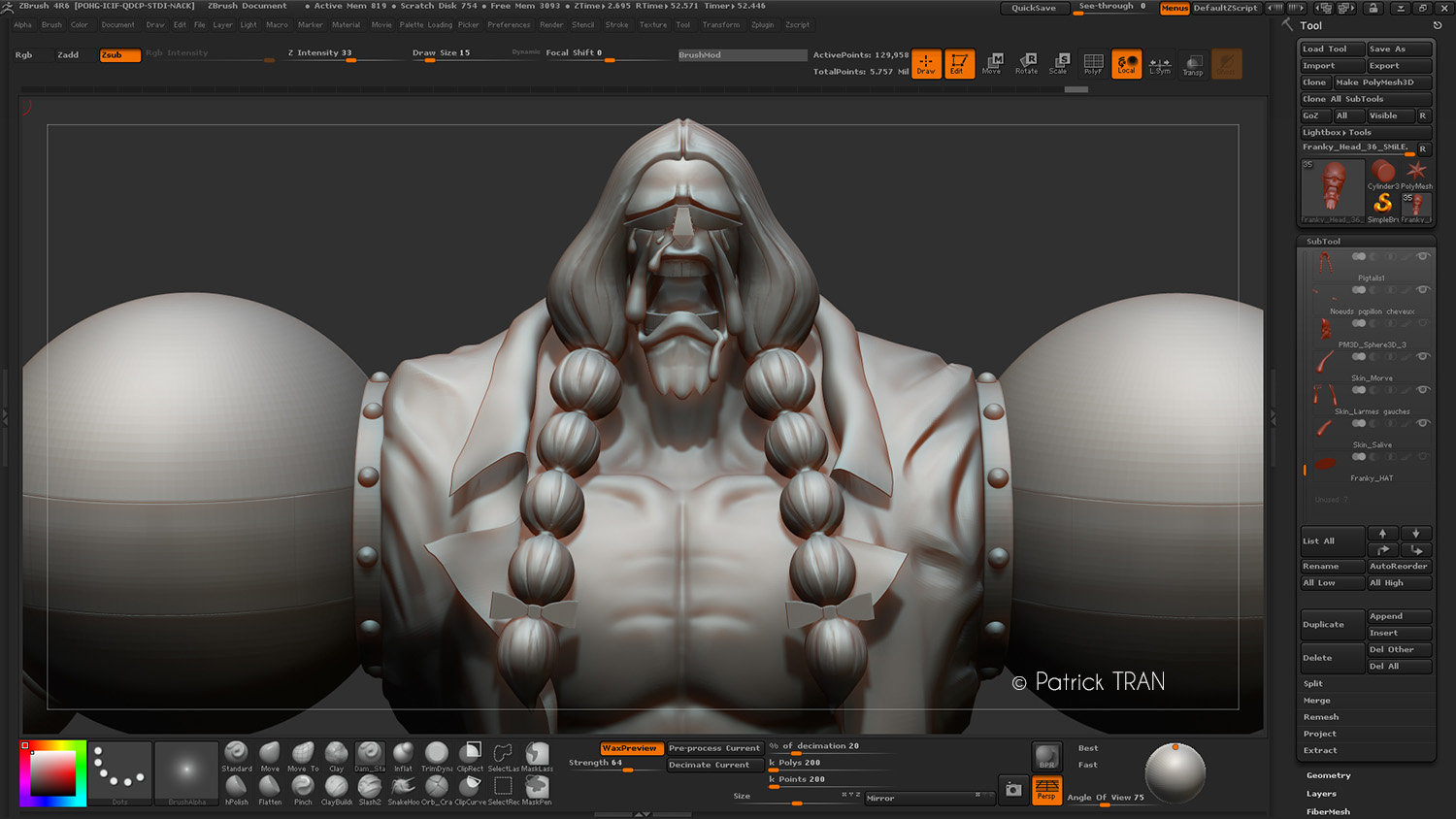Toggle Zsub sculpting mode
The image size is (1456, 819).
click(x=119, y=55)
